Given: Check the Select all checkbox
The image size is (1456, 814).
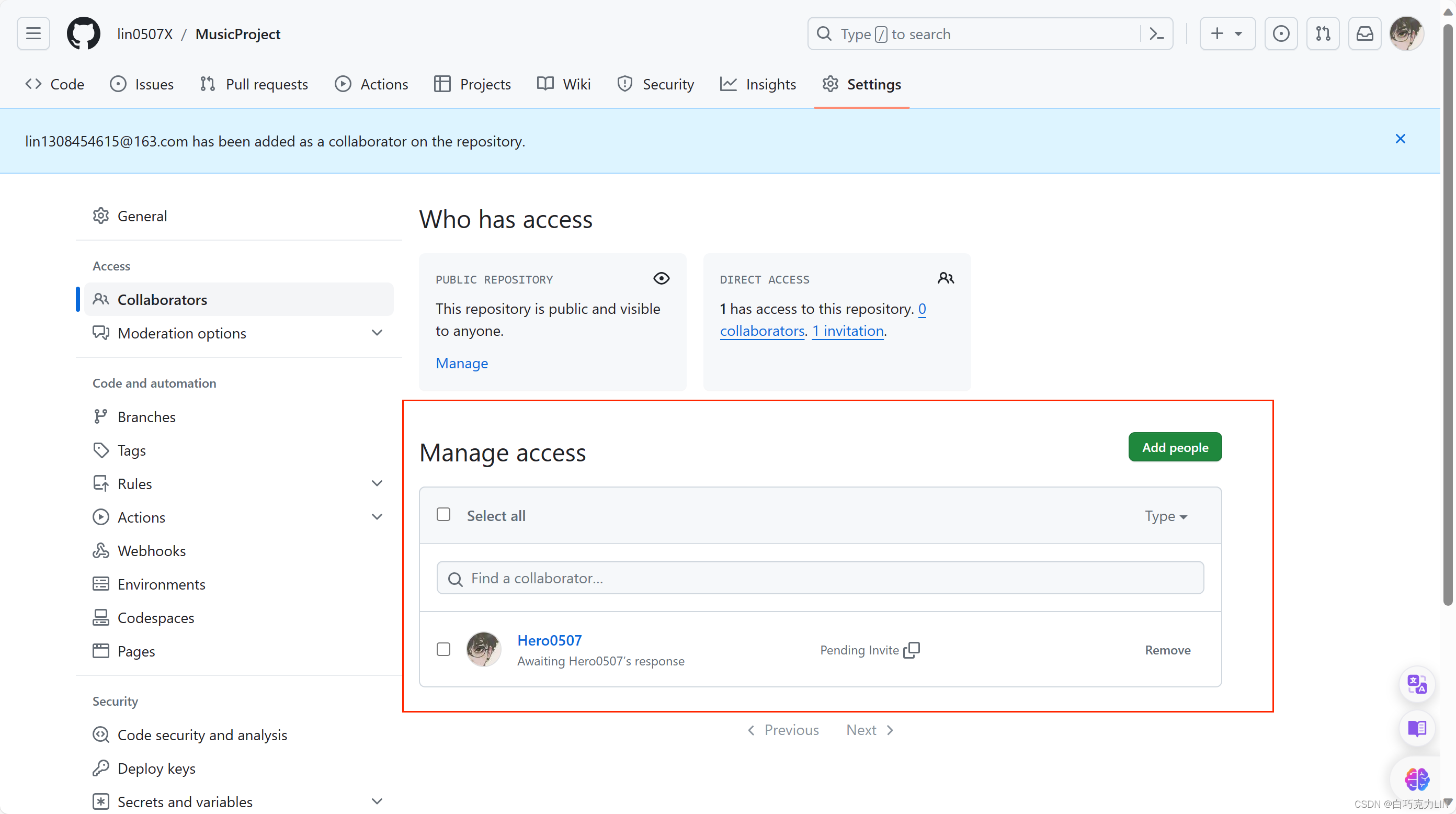Looking at the screenshot, I should pyautogui.click(x=443, y=514).
